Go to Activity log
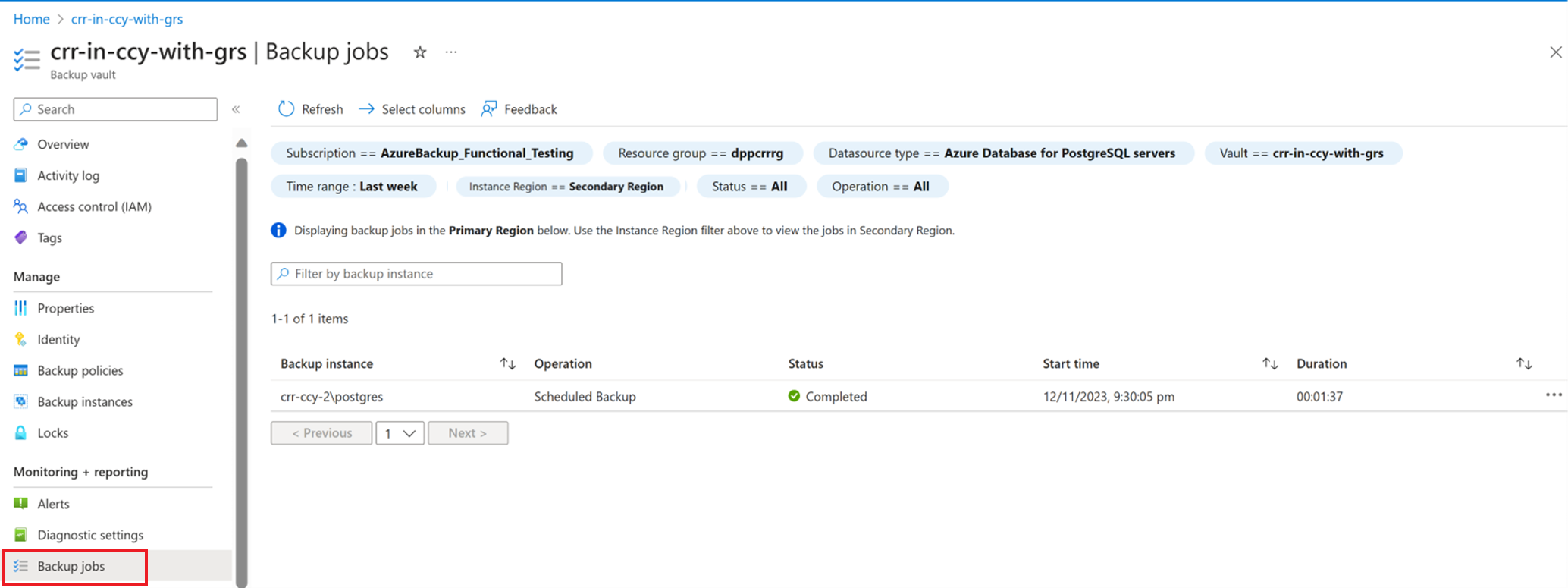1568x588 pixels. (68, 175)
